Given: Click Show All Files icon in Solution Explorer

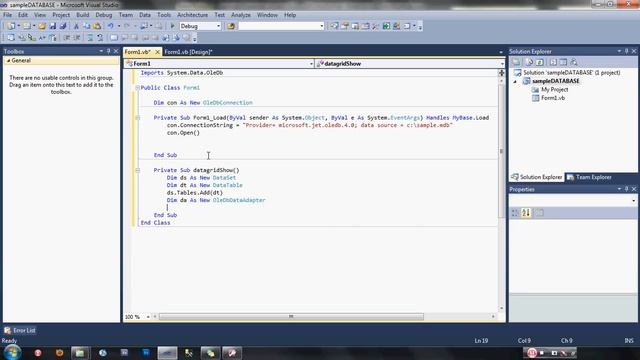Looking at the screenshot, I should tap(530, 62).
